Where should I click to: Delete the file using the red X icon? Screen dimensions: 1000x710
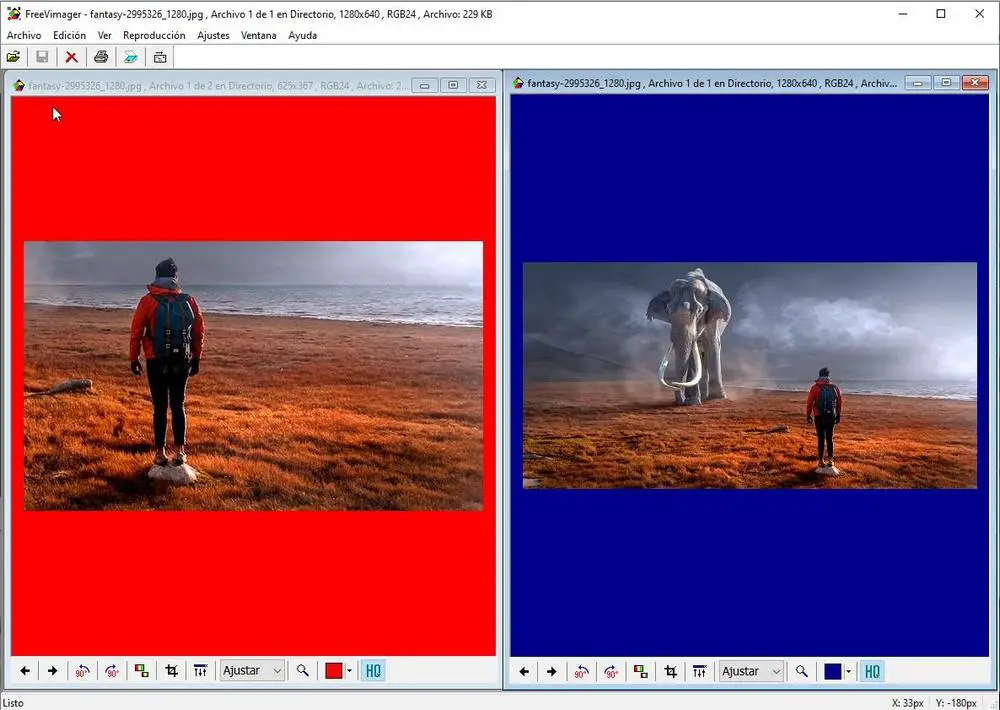(x=71, y=57)
